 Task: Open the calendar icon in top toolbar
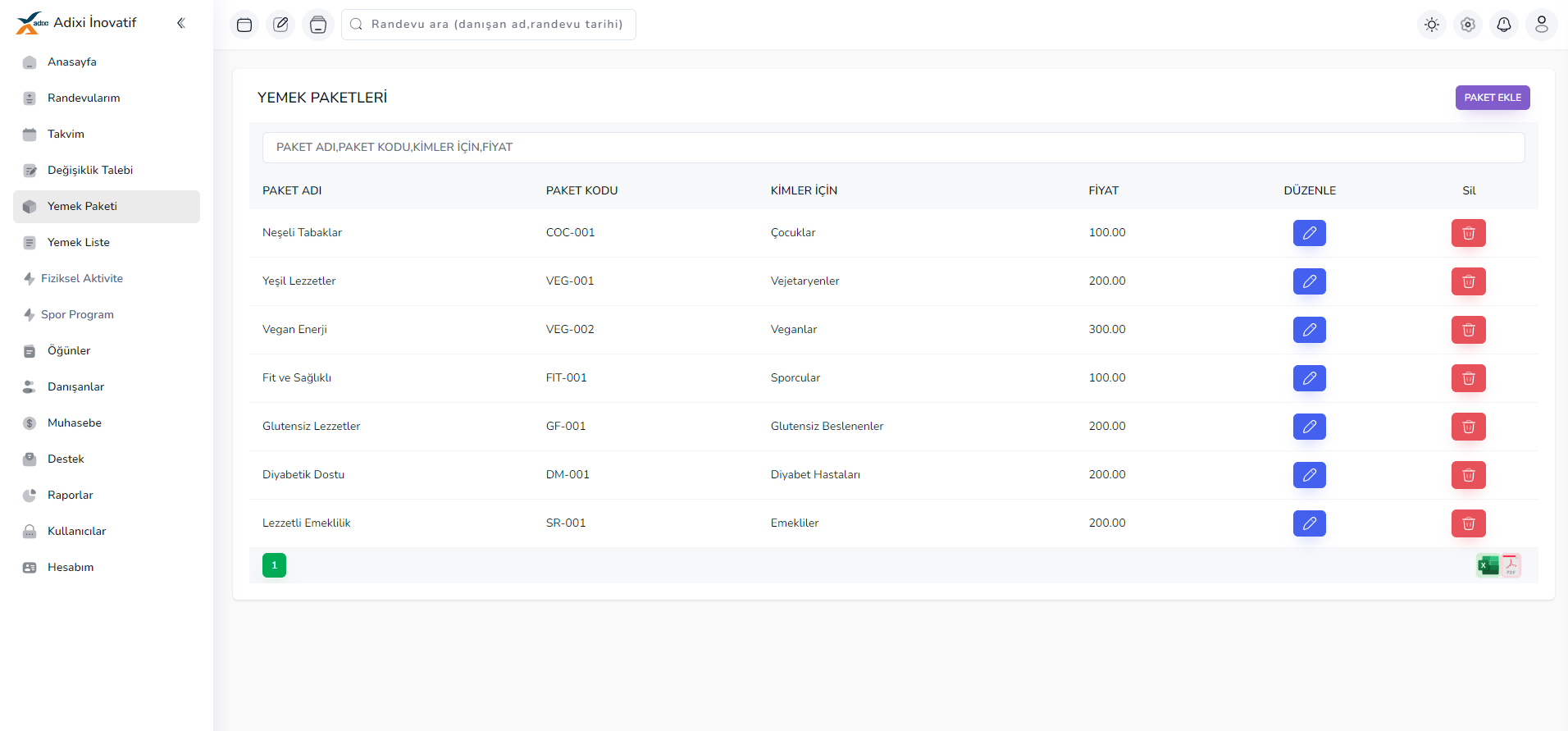[x=244, y=25]
